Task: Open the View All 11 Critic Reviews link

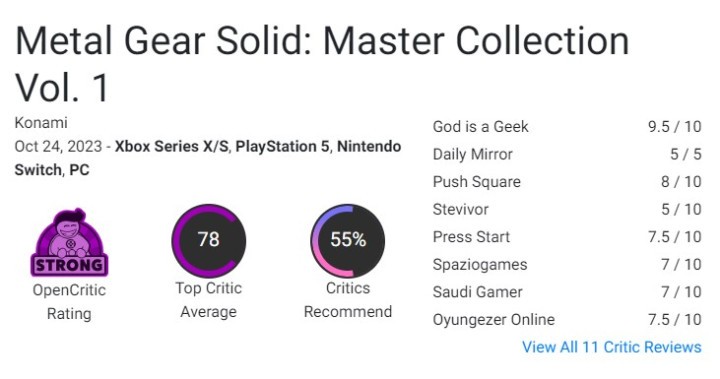Action: pyautogui.click(x=612, y=347)
